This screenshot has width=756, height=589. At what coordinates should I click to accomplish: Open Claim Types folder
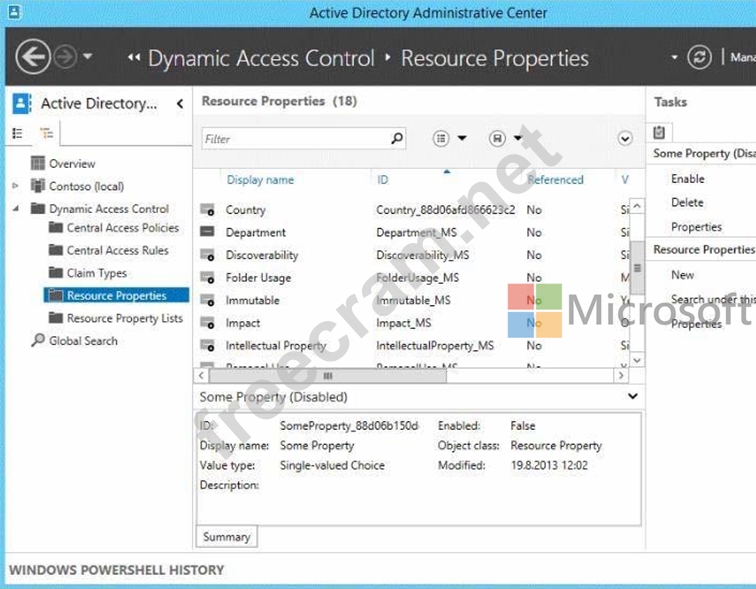point(96,273)
